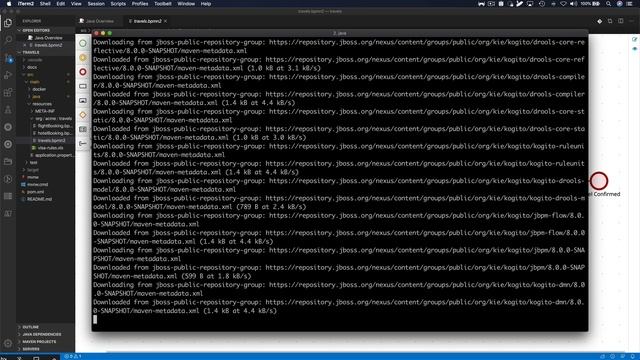Collapse the TRAVELS project section
This screenshot has width=640, height=360.
coord(45,52)
